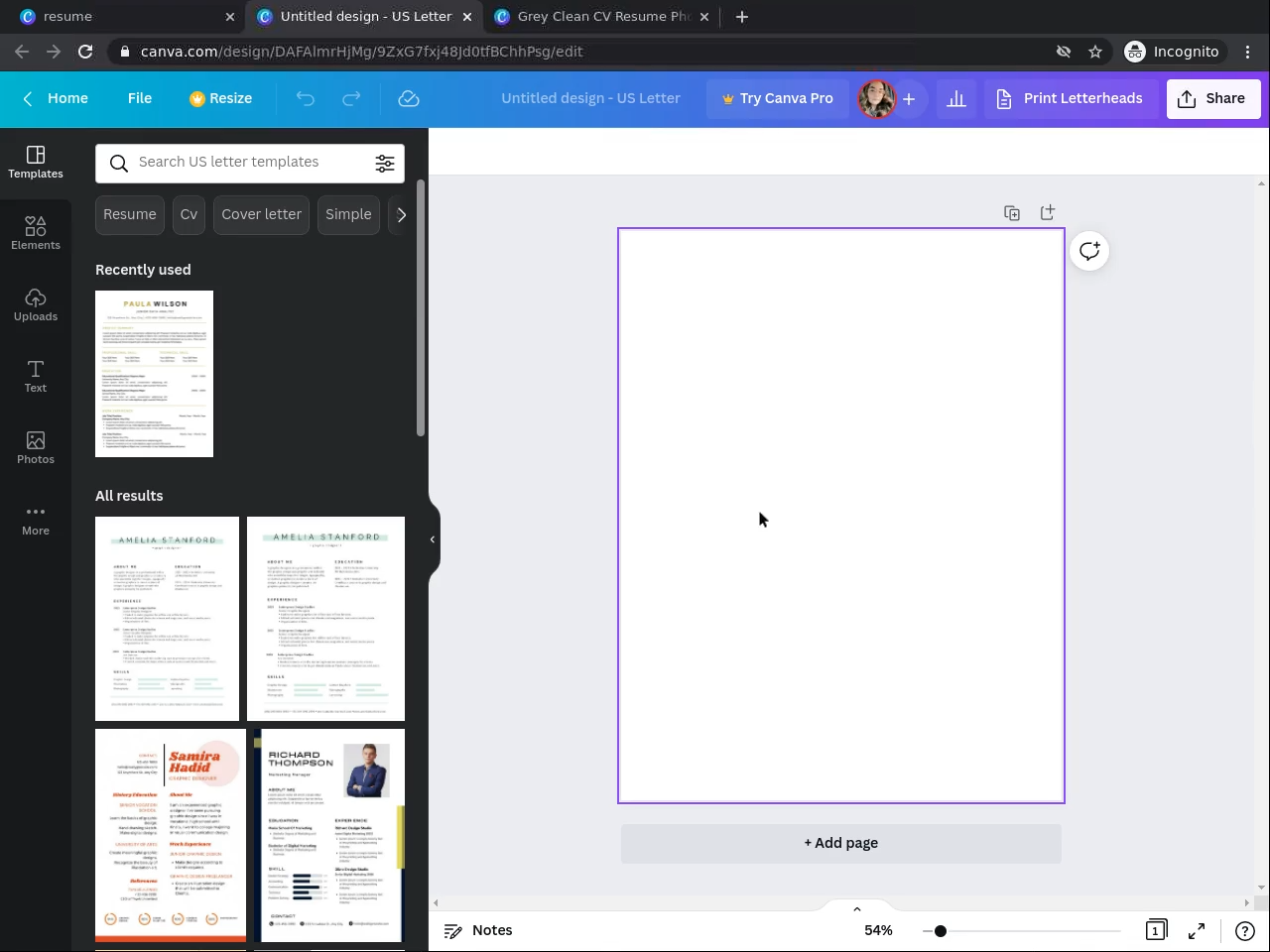Click the redo arrow

tap(351, 98)
